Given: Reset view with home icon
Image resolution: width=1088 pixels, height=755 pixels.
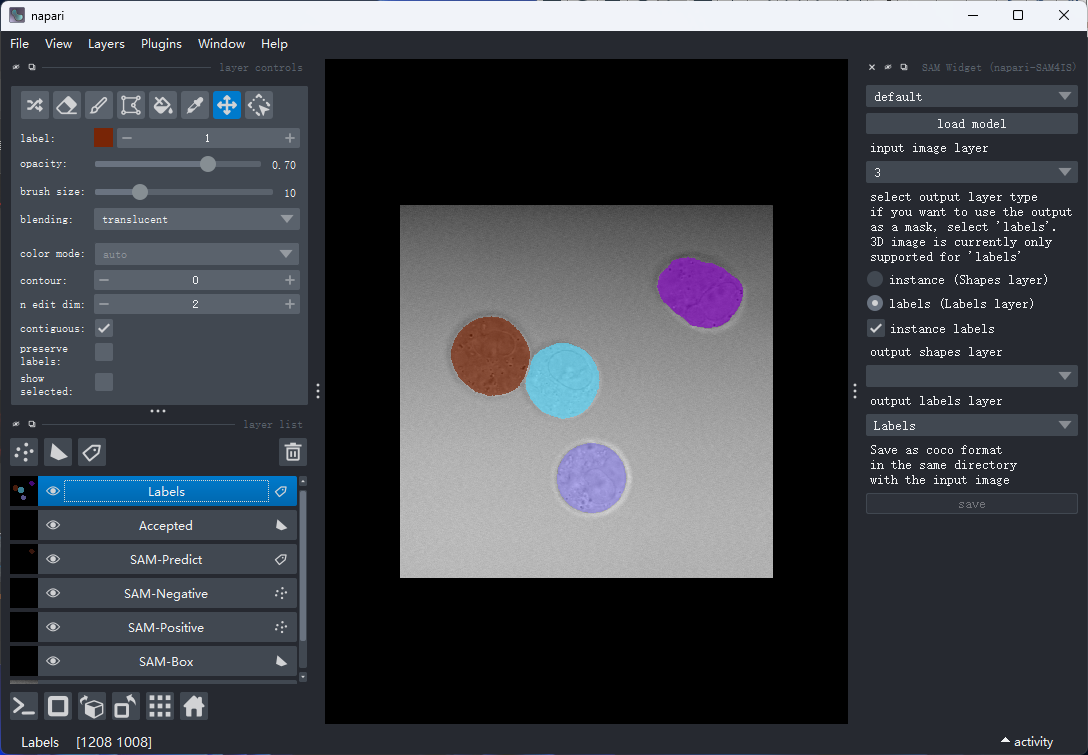Looking at the screenshot, I should 194,706.
